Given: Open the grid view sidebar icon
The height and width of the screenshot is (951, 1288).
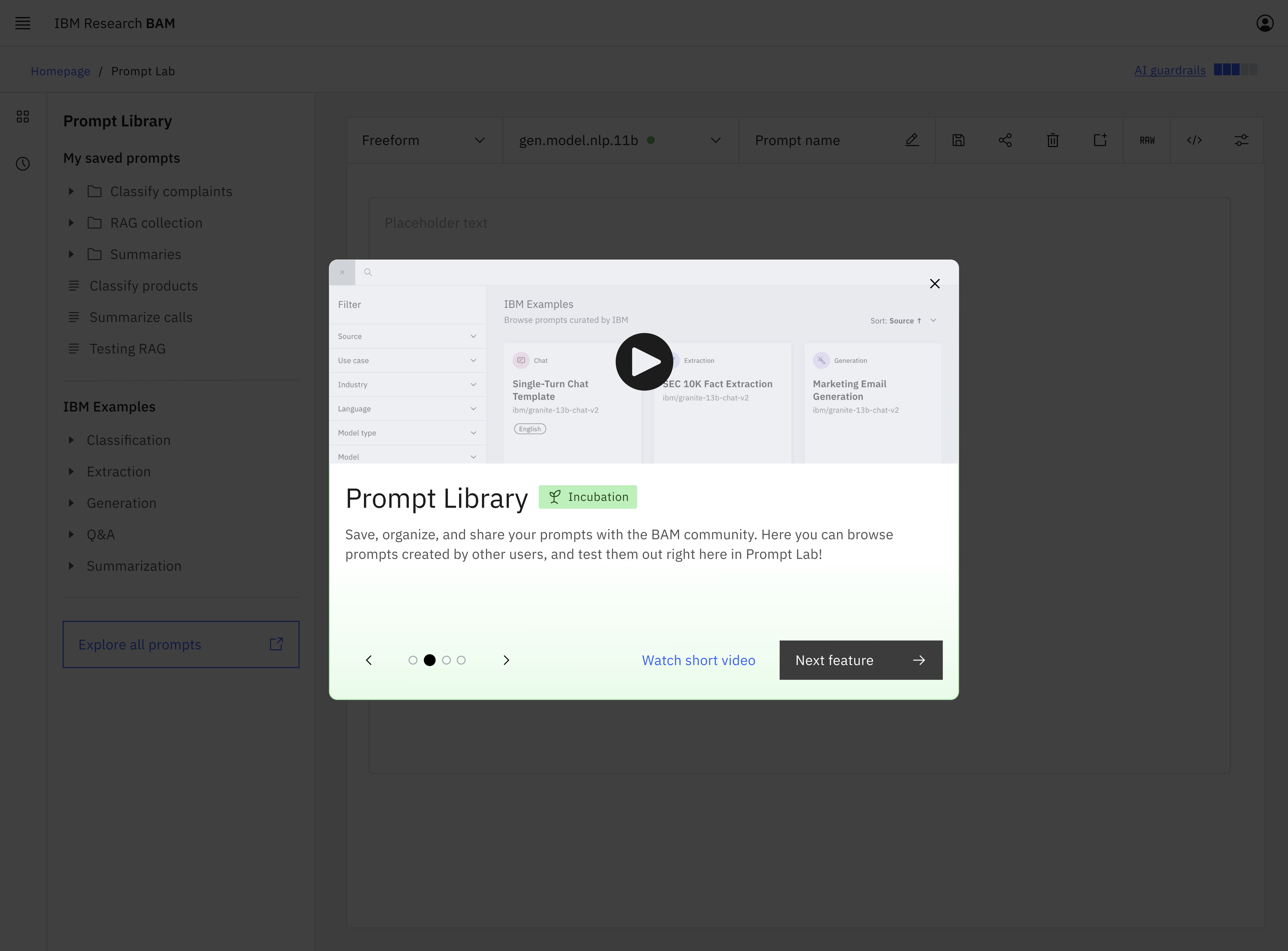Looking at the screenshot, I should [23, 116].
